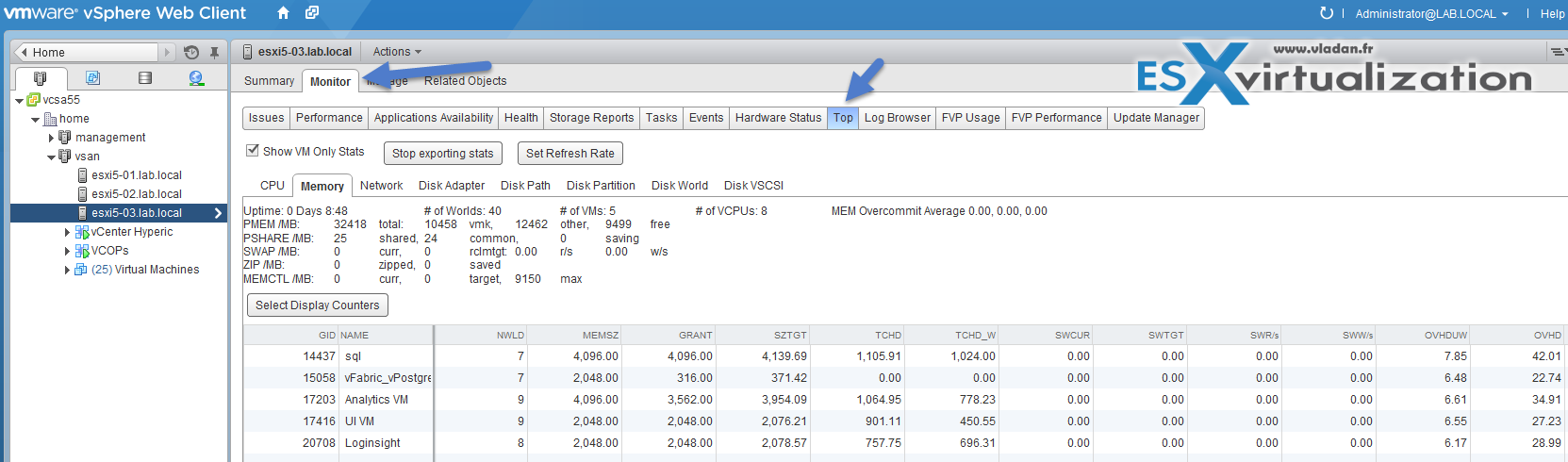Uncheck Show VM Only Stats
1568x462 pixels.
pyautogui.click(x=253, y=151)
